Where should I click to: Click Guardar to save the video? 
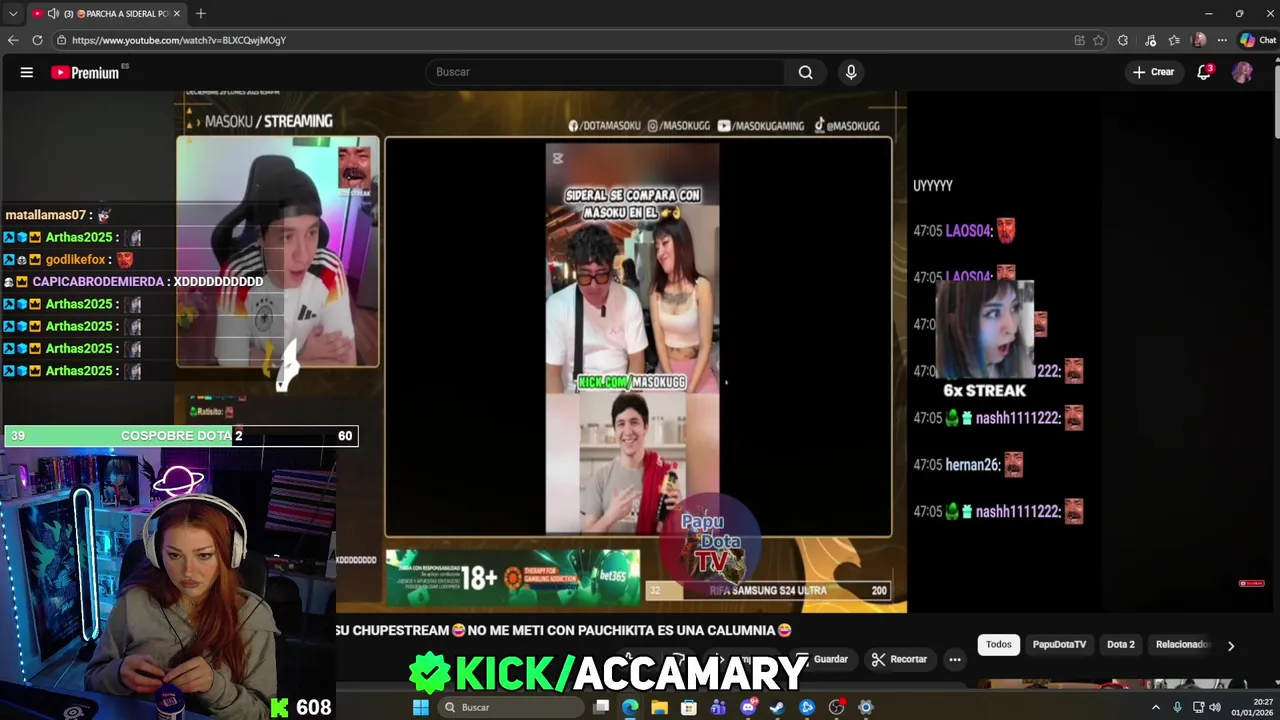[x=824, y=659]
